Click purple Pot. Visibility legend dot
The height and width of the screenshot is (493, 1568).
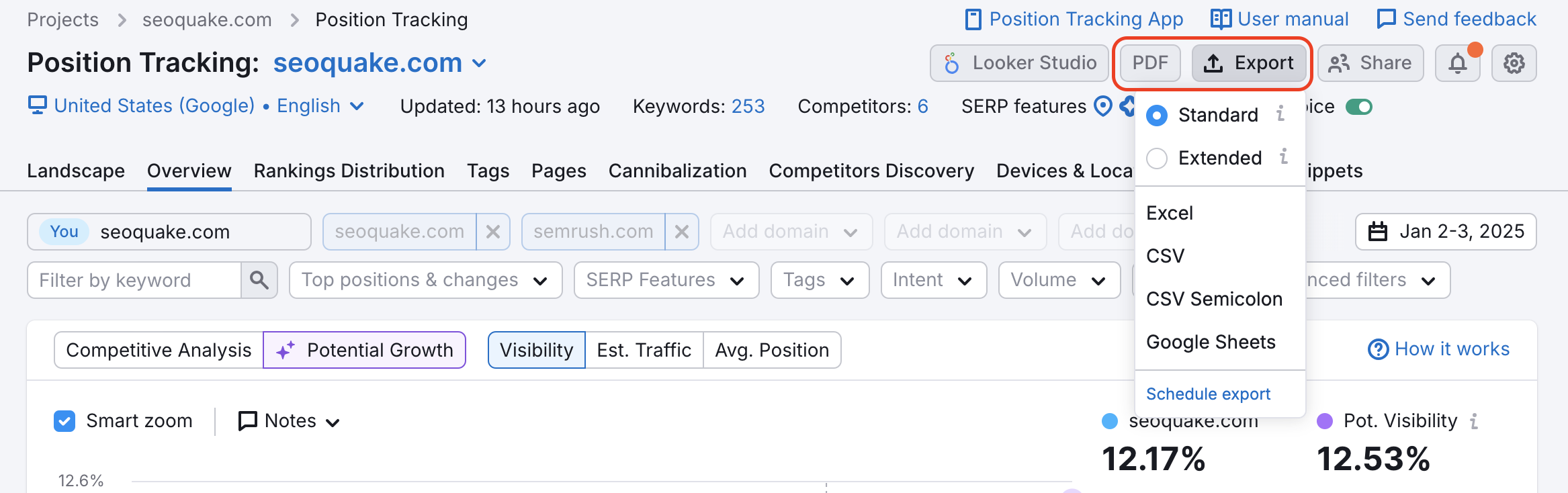click(x=1325, y=421)
